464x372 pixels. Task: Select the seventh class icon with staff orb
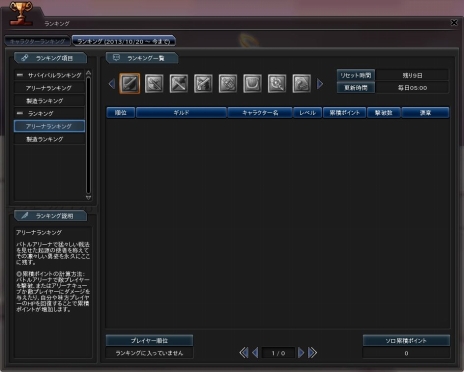click(x=277, y=83)
